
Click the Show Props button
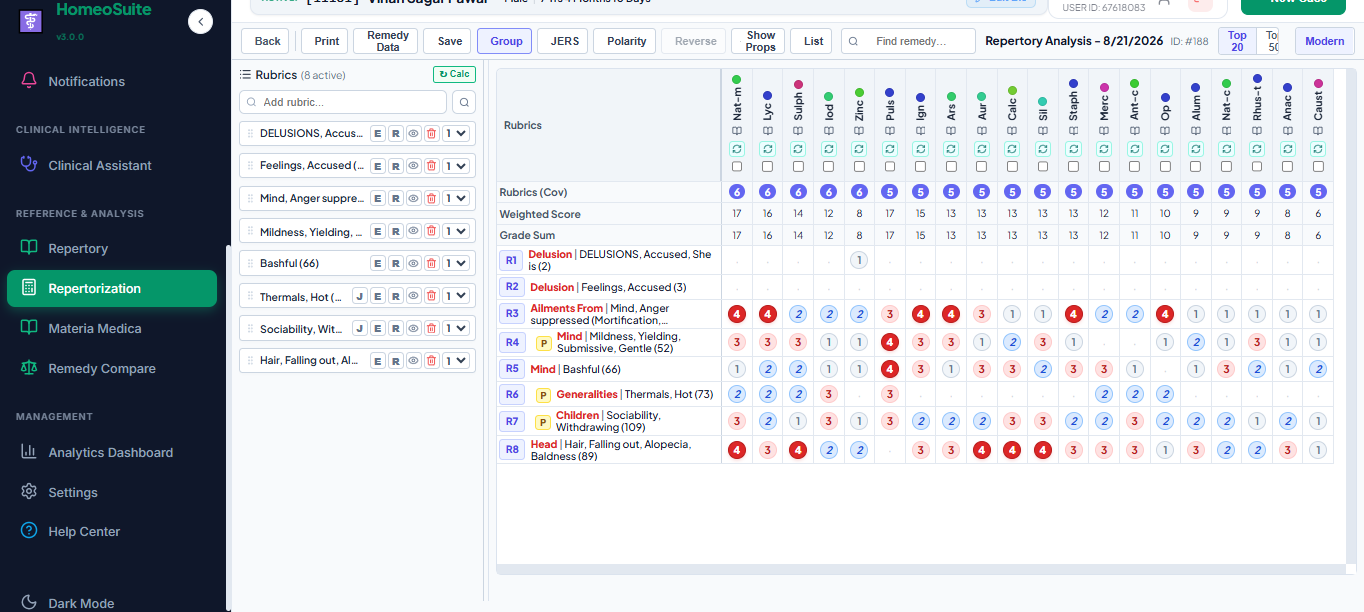point(760,41)
